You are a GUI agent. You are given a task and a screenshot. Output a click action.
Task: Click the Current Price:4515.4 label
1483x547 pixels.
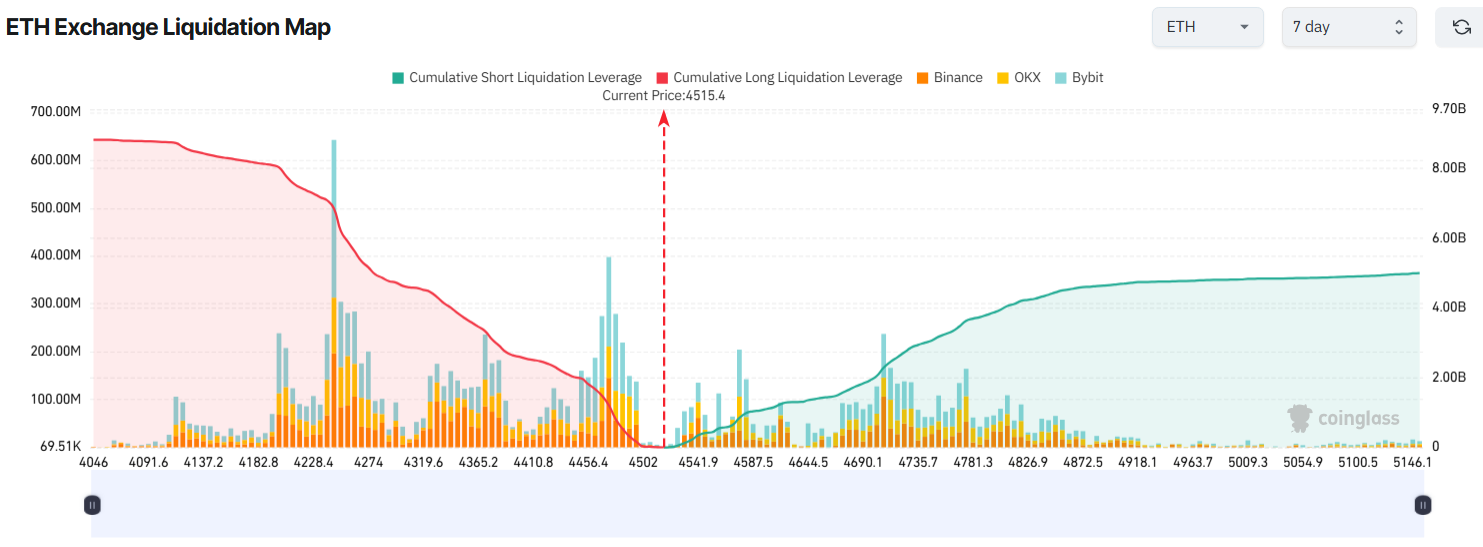(663, 95)
